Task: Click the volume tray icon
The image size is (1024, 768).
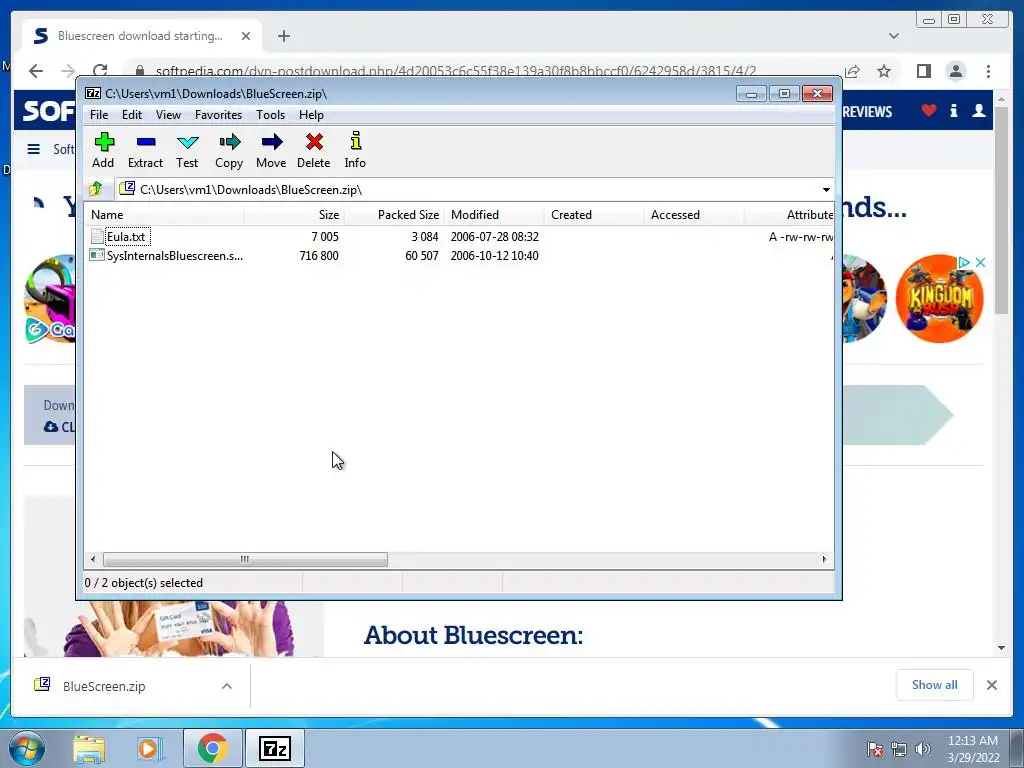Action: 923,749
